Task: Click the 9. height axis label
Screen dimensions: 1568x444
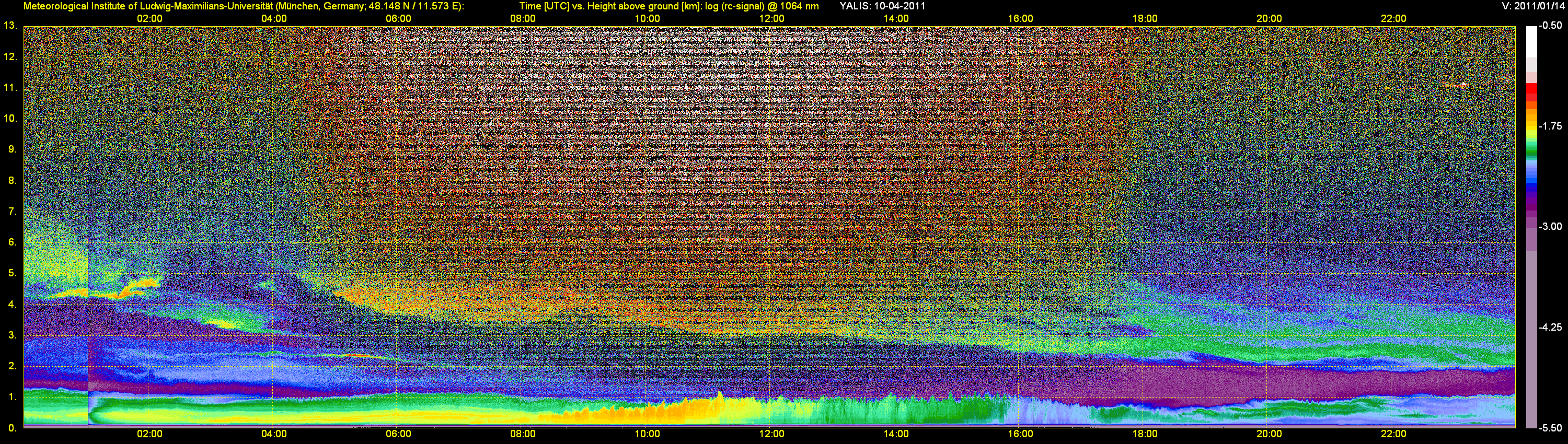Action: (12, 149)
